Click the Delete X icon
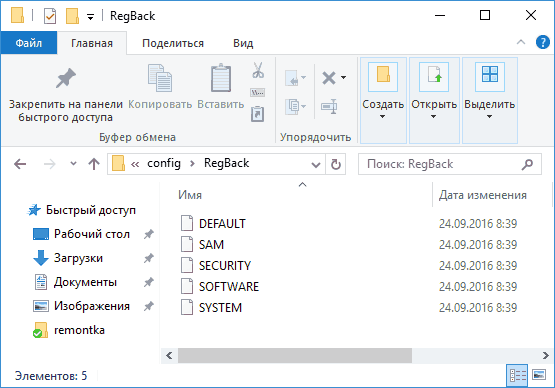This screenshot has height=388, width=555. click(329, 78)
